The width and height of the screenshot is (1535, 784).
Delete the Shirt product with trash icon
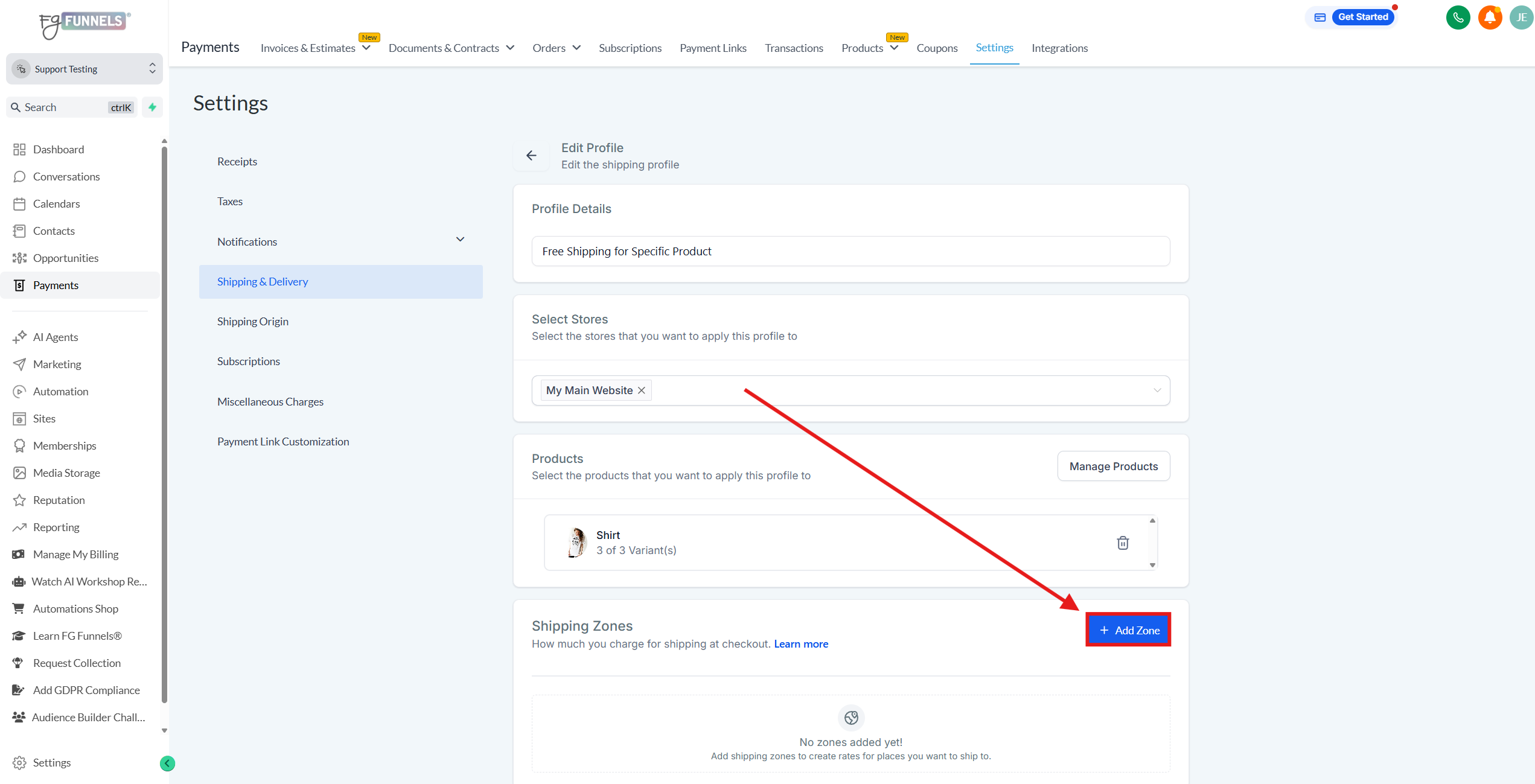click(1122, 543)
